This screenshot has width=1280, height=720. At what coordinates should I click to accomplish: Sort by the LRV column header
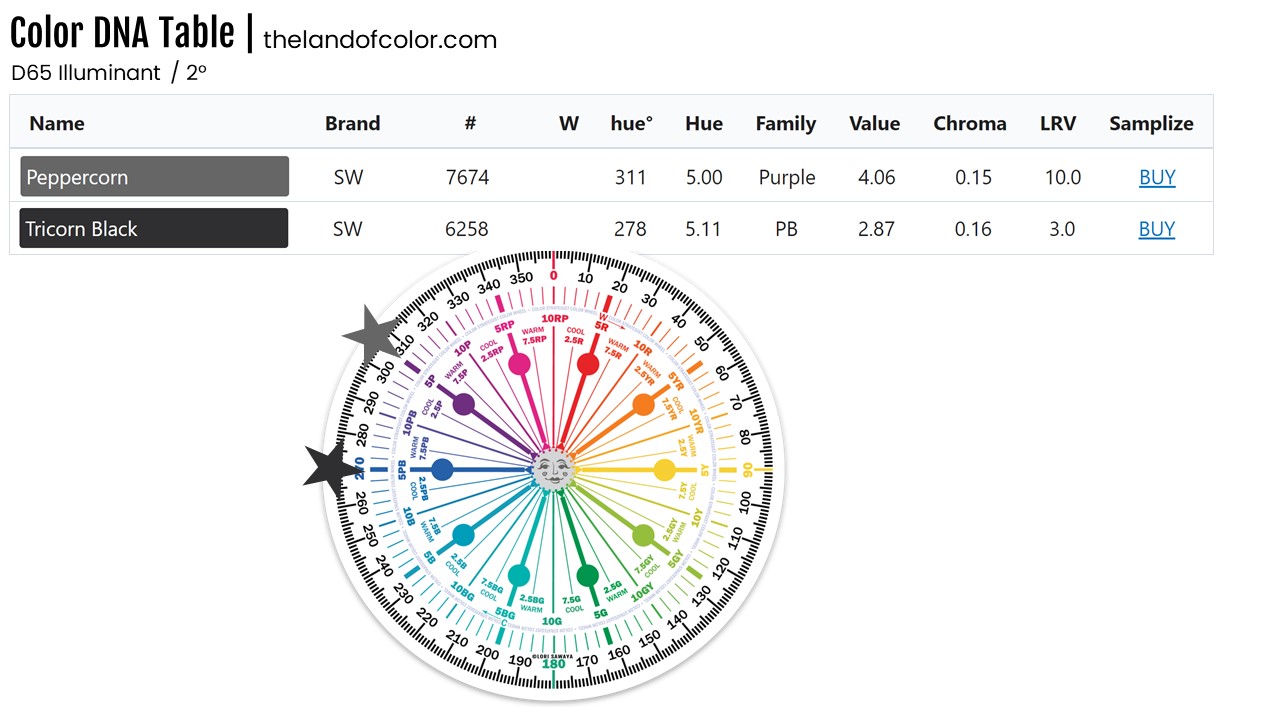(1058, 123)
